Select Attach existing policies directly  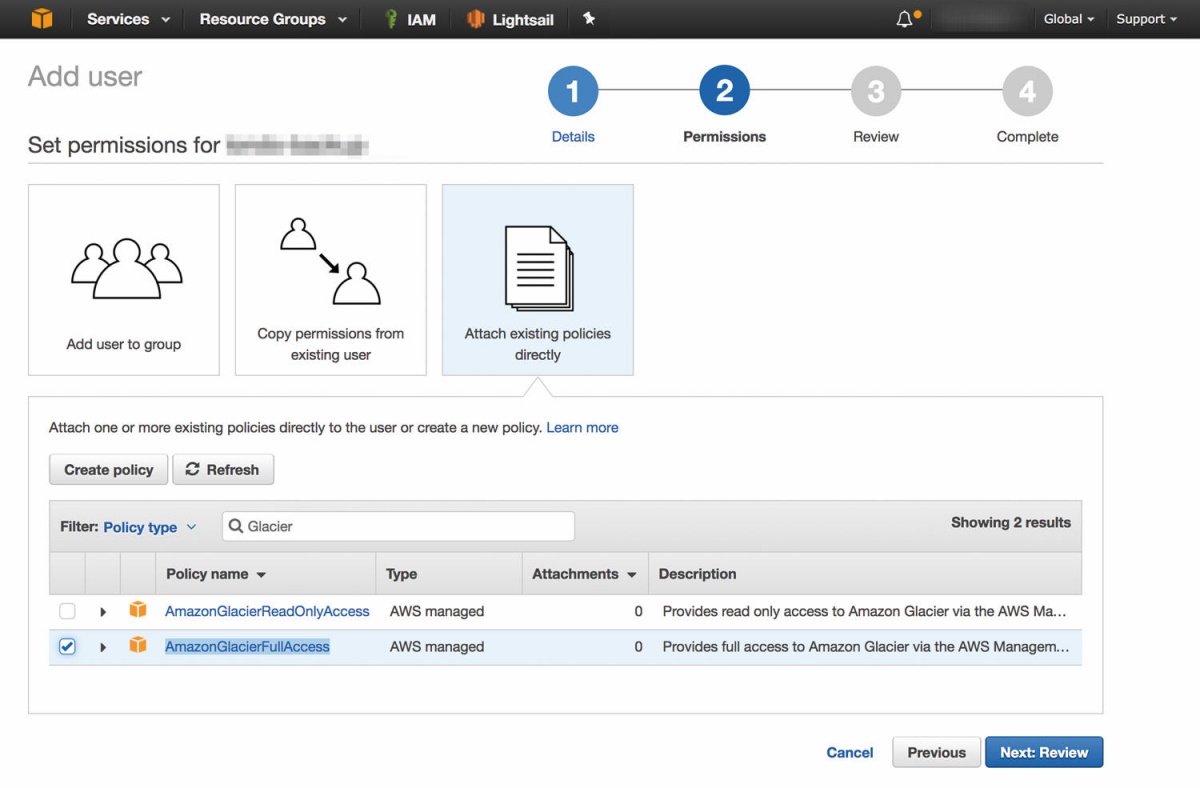point(538,280)
